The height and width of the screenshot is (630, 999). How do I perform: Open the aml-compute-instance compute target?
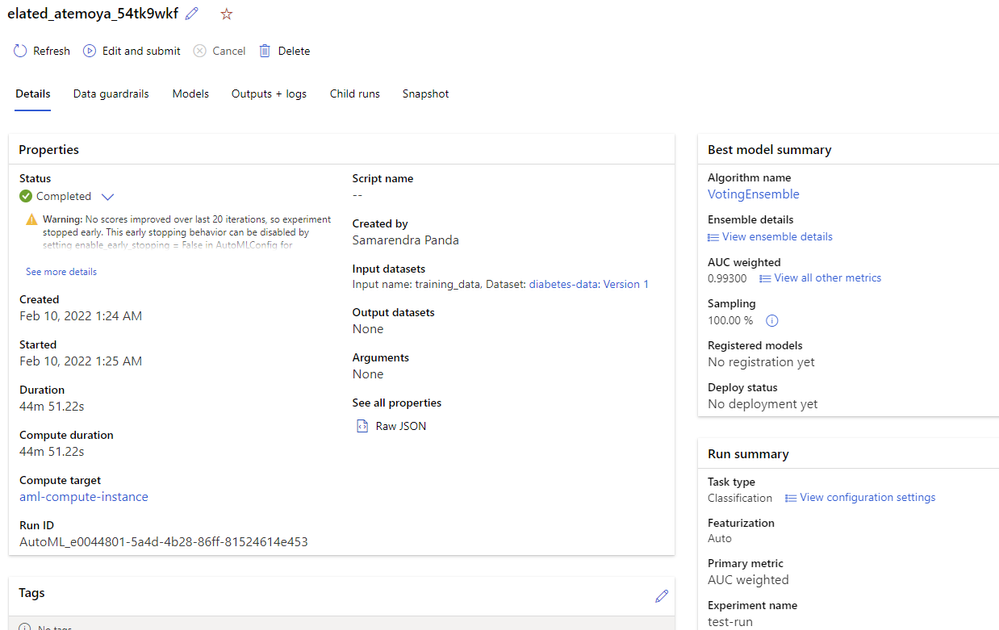(x=84, y=497)
